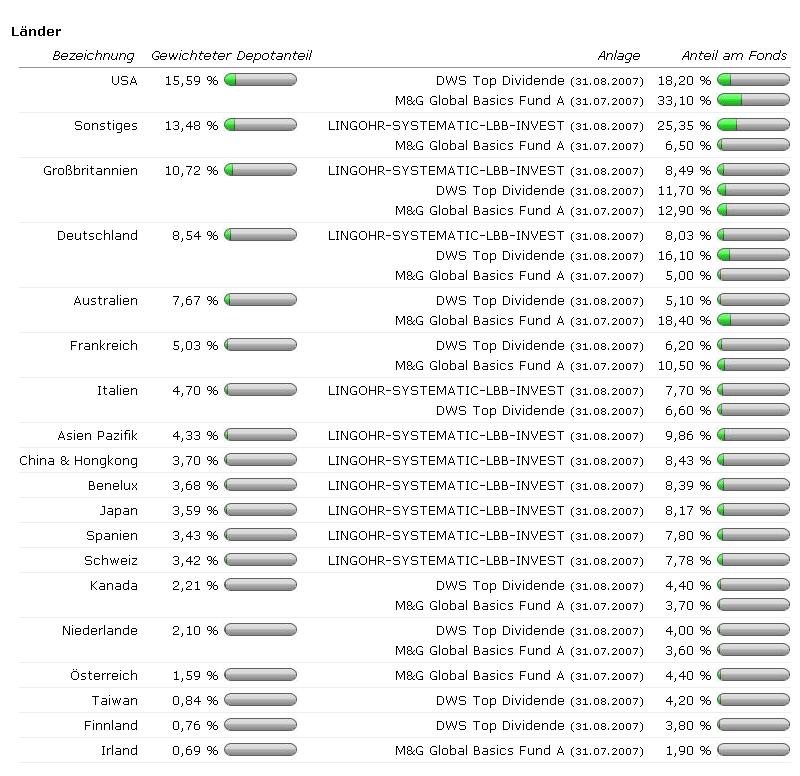Select the Australien row label
Viewport: 800px width, 776px height.
105,301
